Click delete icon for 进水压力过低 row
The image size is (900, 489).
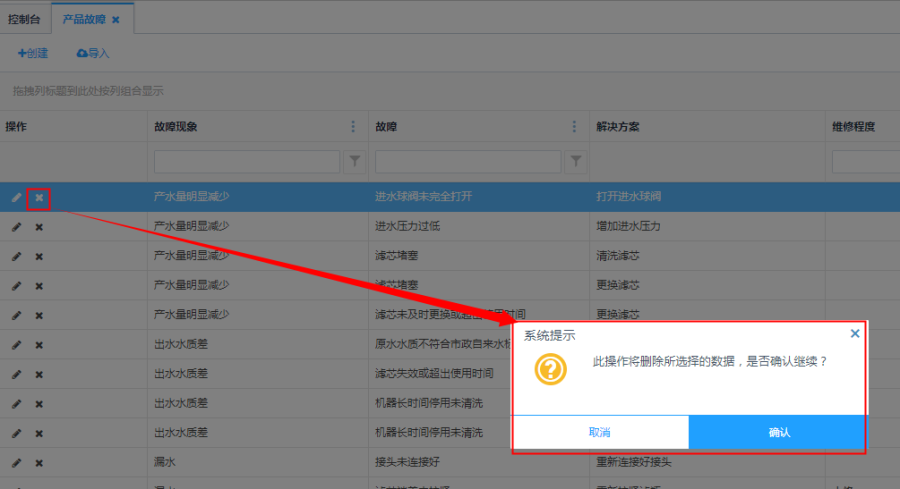(39, 227)
